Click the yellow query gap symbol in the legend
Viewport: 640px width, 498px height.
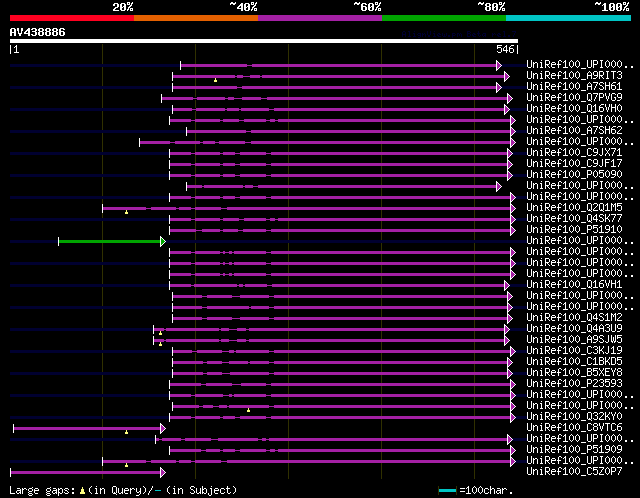click(x=82, y=491)
